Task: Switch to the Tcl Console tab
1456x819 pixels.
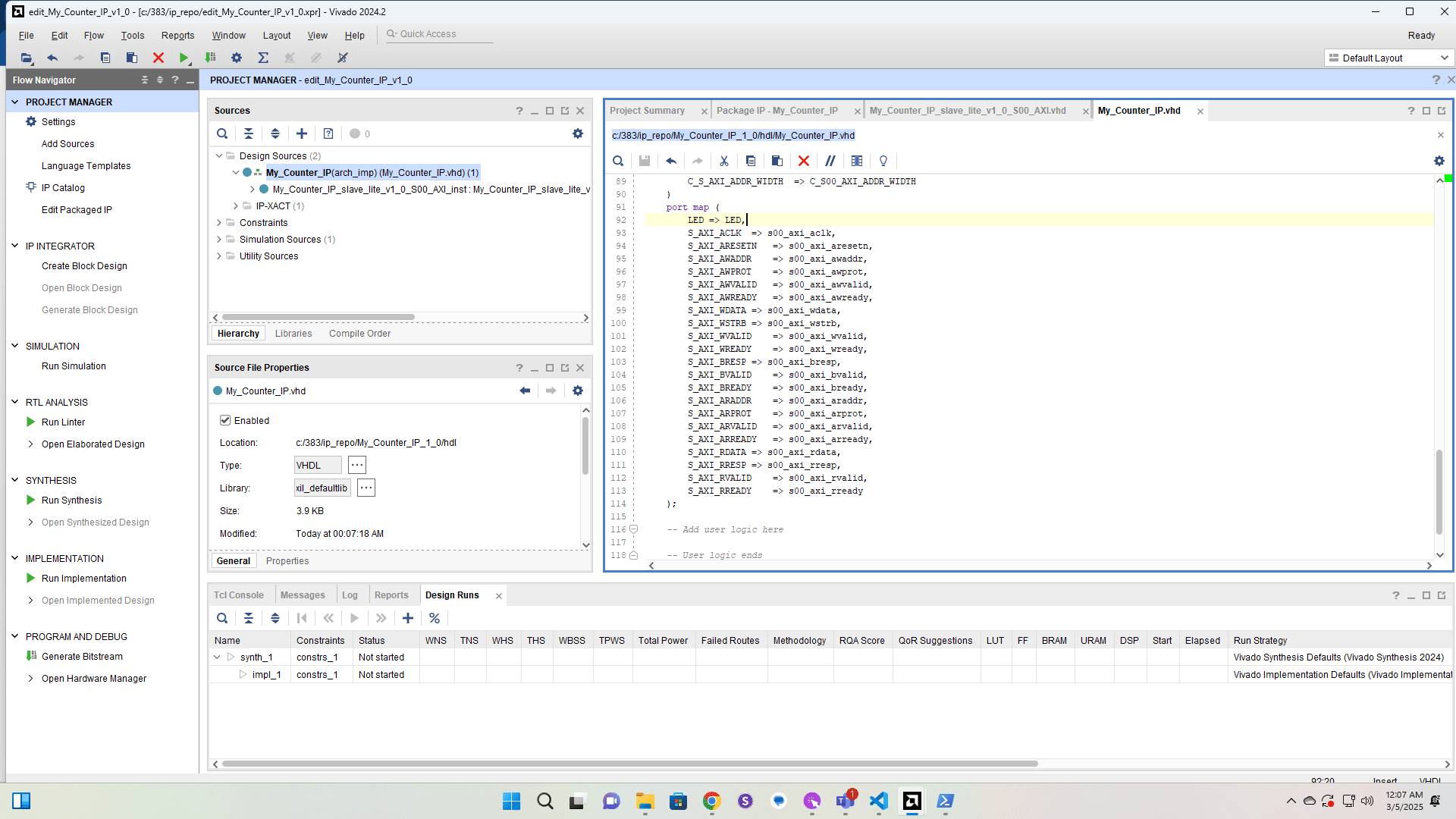Action: click(x=238, y=595)
